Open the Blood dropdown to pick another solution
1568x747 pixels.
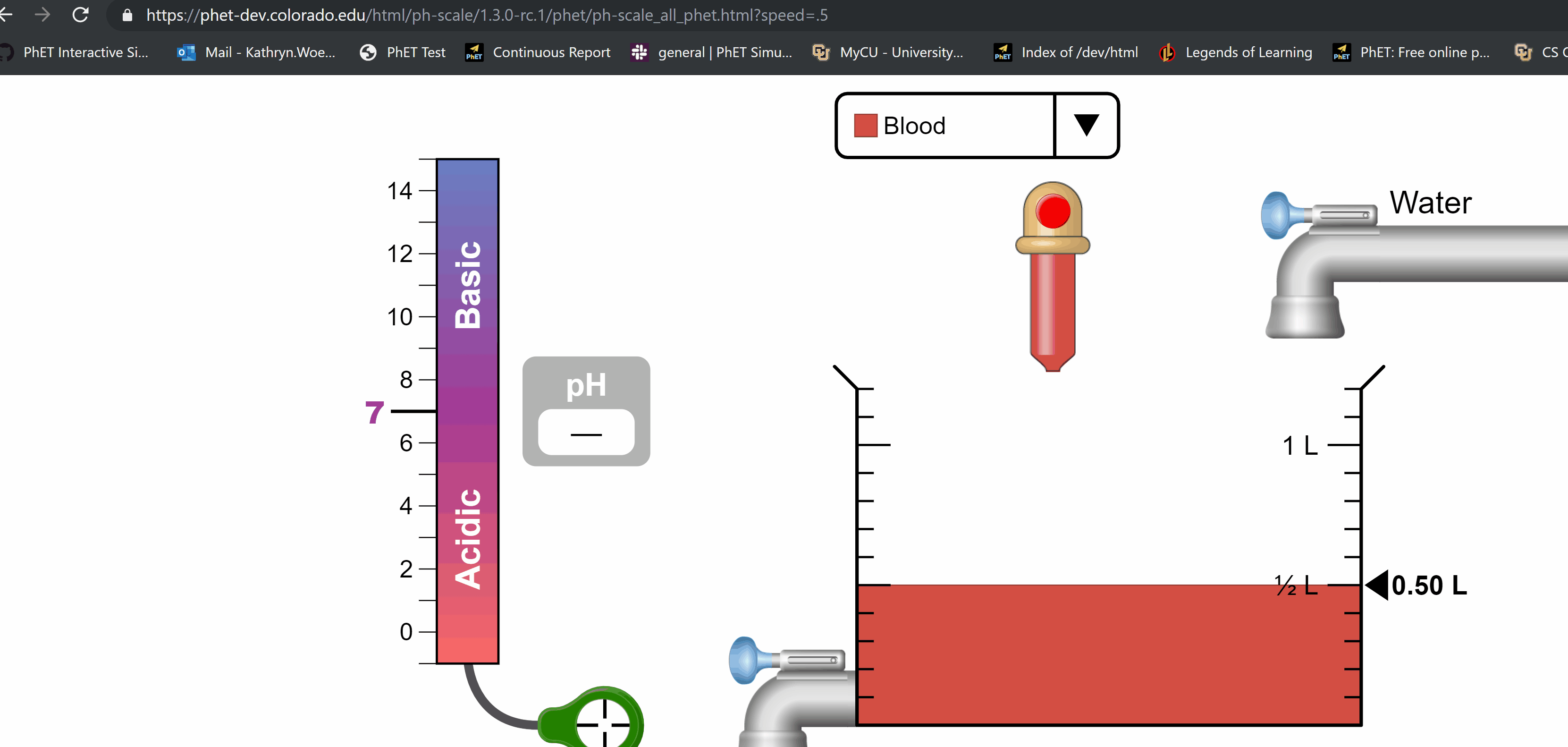[x=1085, y=126]
